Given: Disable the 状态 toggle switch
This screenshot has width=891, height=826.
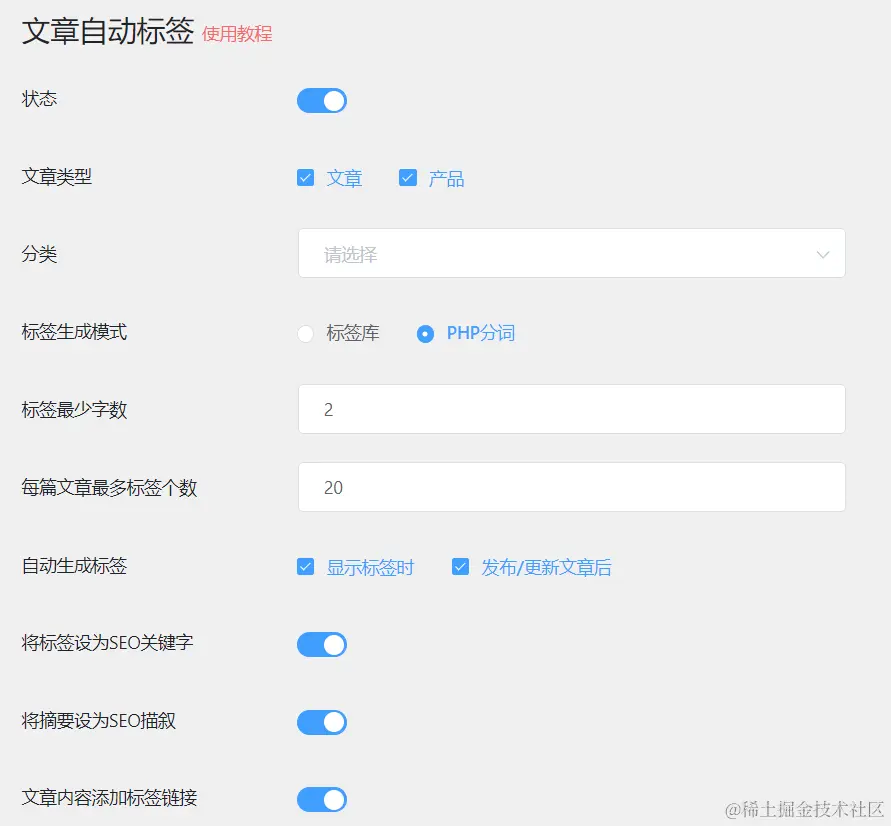Looking at the screenshot, I should (x=321, y=100).
